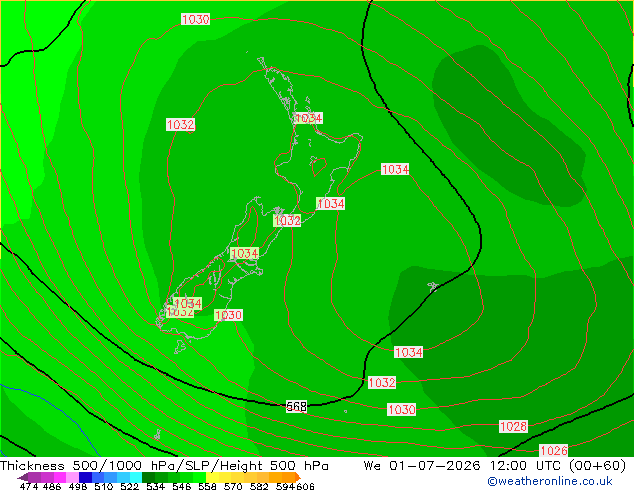Click the 1026 isobar pressure label
The width and height of the screenshot is (634, 490).
click(x=554, y=450)
